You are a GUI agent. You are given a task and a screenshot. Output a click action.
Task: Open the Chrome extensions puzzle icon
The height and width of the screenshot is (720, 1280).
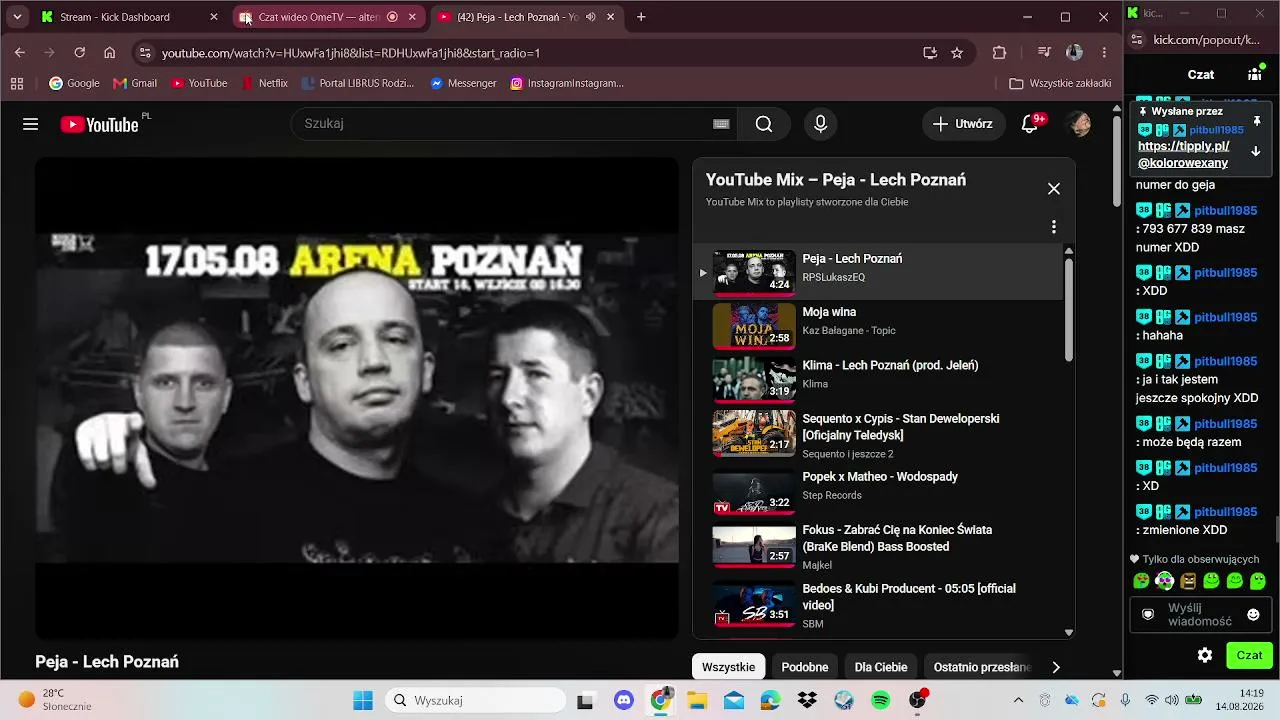pos(999,53)
